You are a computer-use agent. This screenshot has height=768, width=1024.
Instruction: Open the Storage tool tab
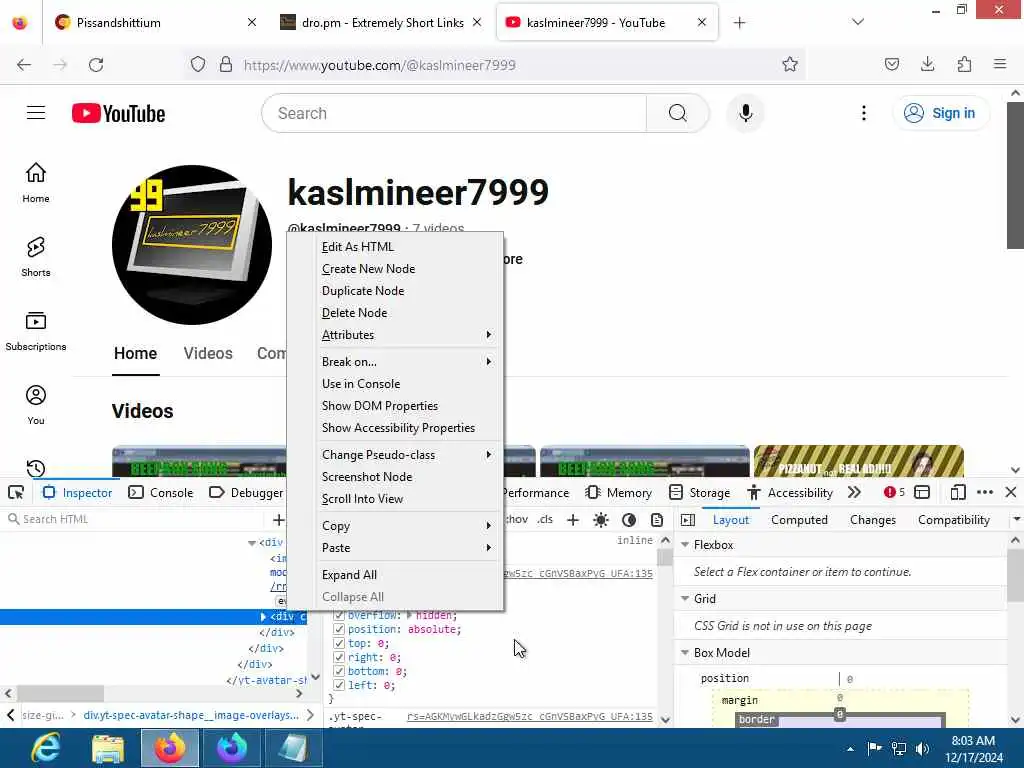point(700,492)
